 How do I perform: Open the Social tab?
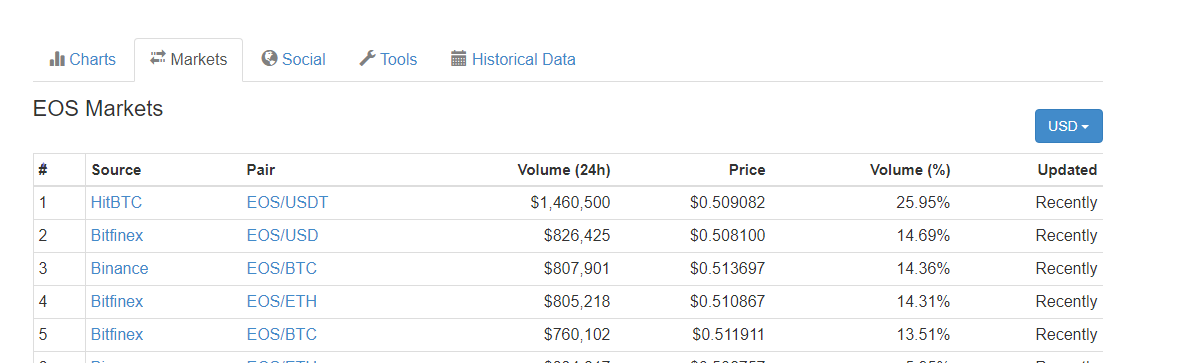(x=293, y=60)
